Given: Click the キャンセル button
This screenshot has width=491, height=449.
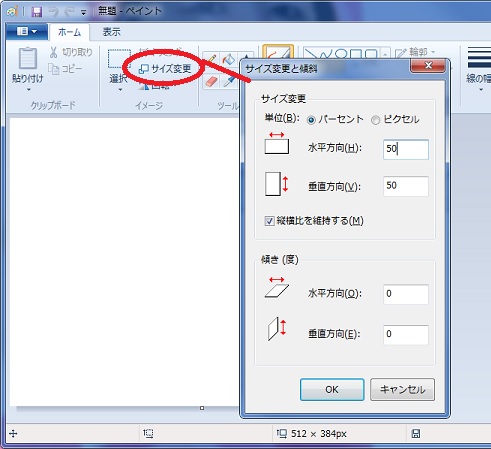Looking at the screenshot, I should click(402, 389).
